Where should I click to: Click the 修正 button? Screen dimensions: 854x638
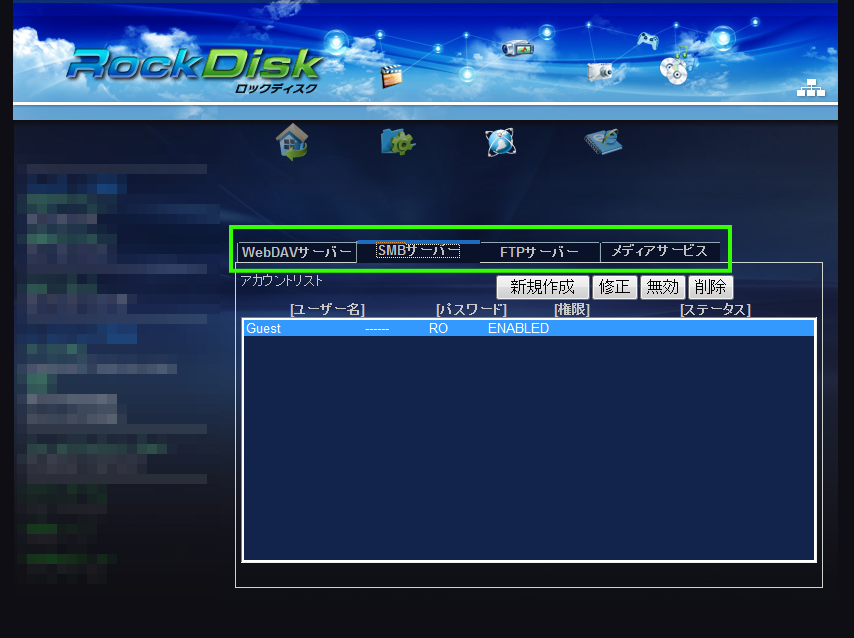click(615, 287)
